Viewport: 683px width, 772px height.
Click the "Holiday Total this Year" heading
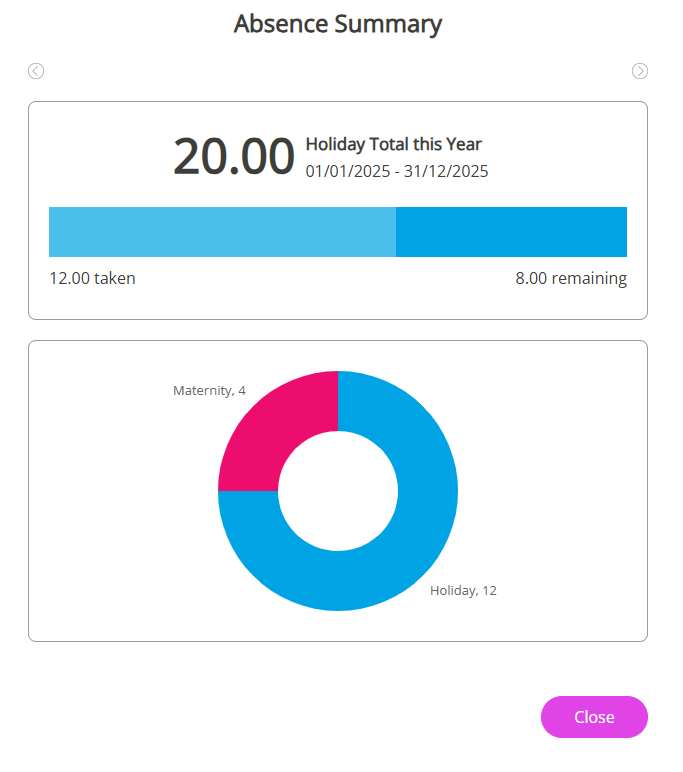click(393, 144)
